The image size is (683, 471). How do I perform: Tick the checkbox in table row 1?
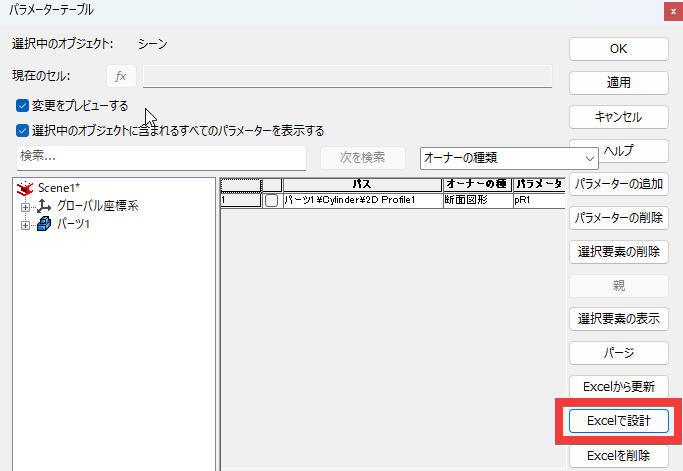pyautogui.click(x=271, y=200)
